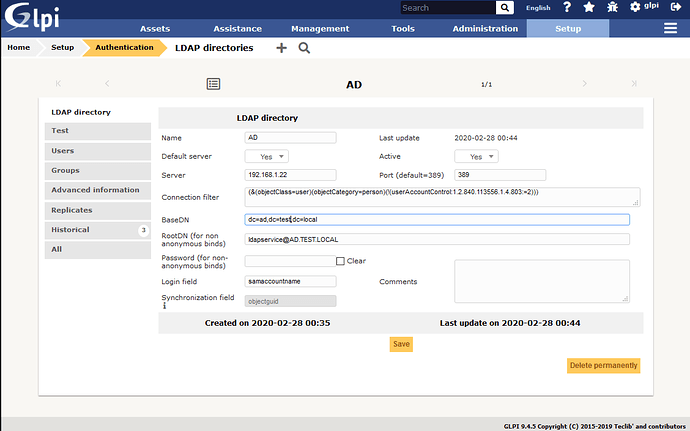Click the search magnifier button in header
This screenshot has height=431, width=690.
505,7
